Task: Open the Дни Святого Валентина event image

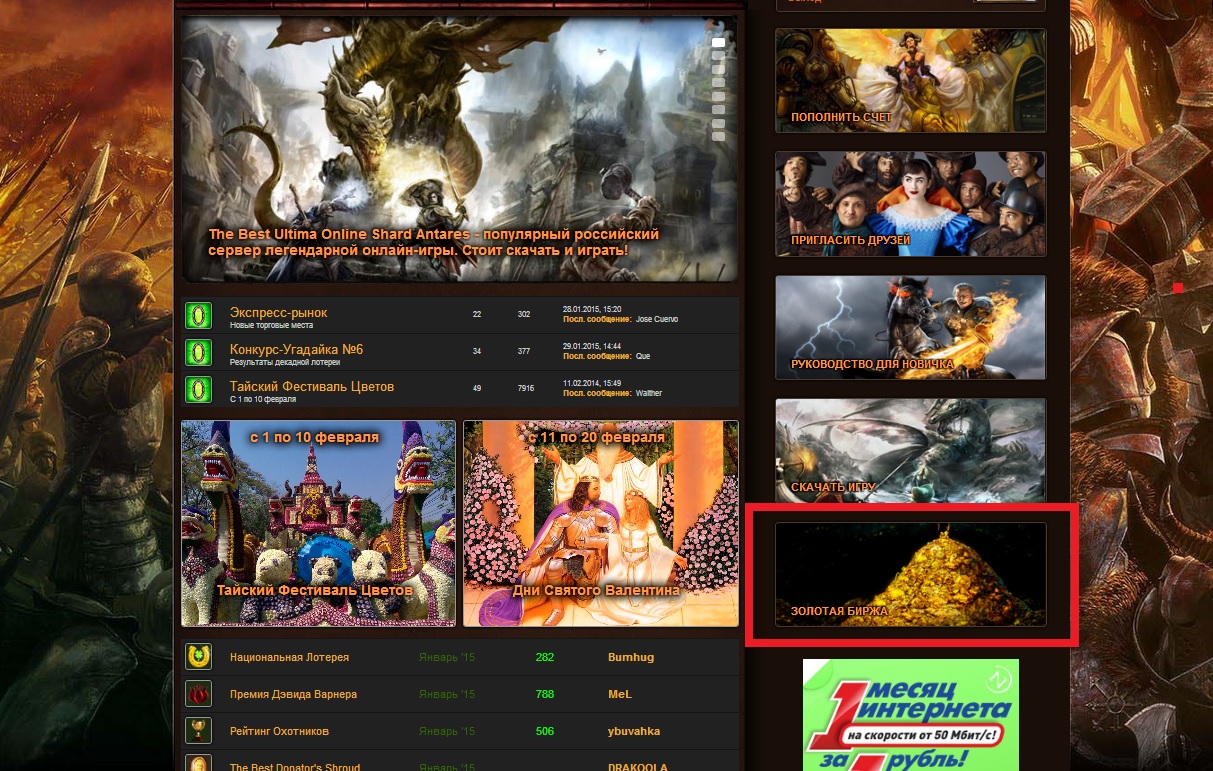Action: [x=601, y=523]
